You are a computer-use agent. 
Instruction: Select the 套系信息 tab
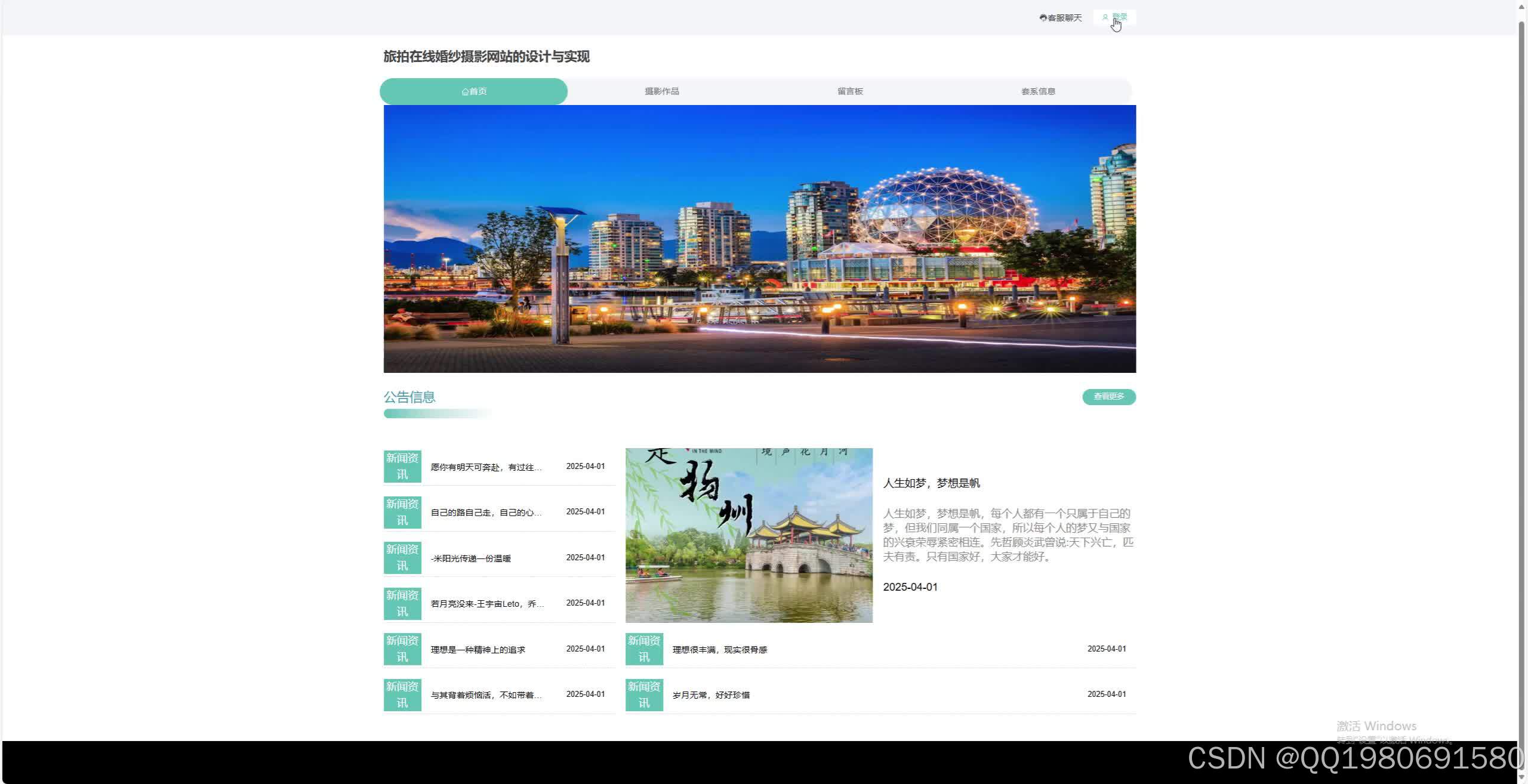[1037, 91]
